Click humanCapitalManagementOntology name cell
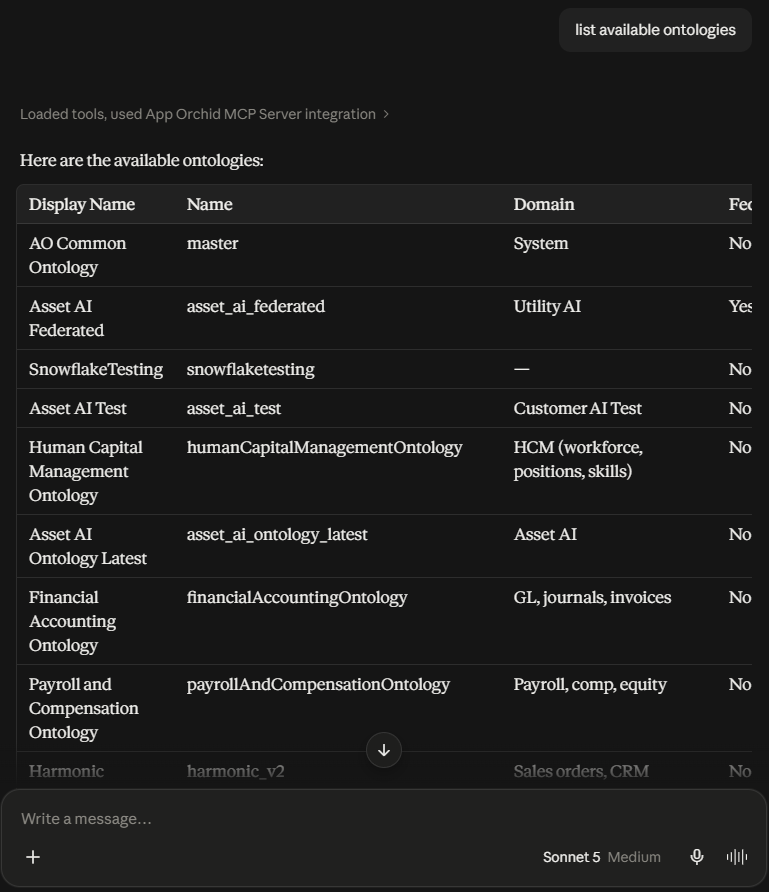The image size is (769, 892). tap(325, 448)
